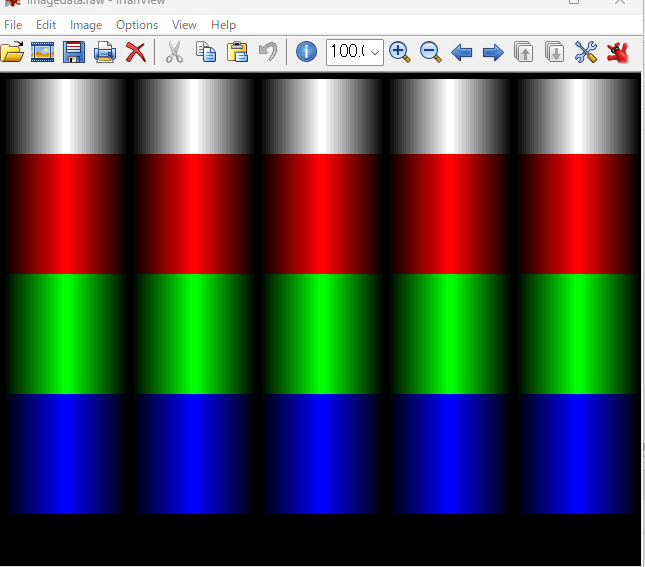Open the Edit menu

46,25
